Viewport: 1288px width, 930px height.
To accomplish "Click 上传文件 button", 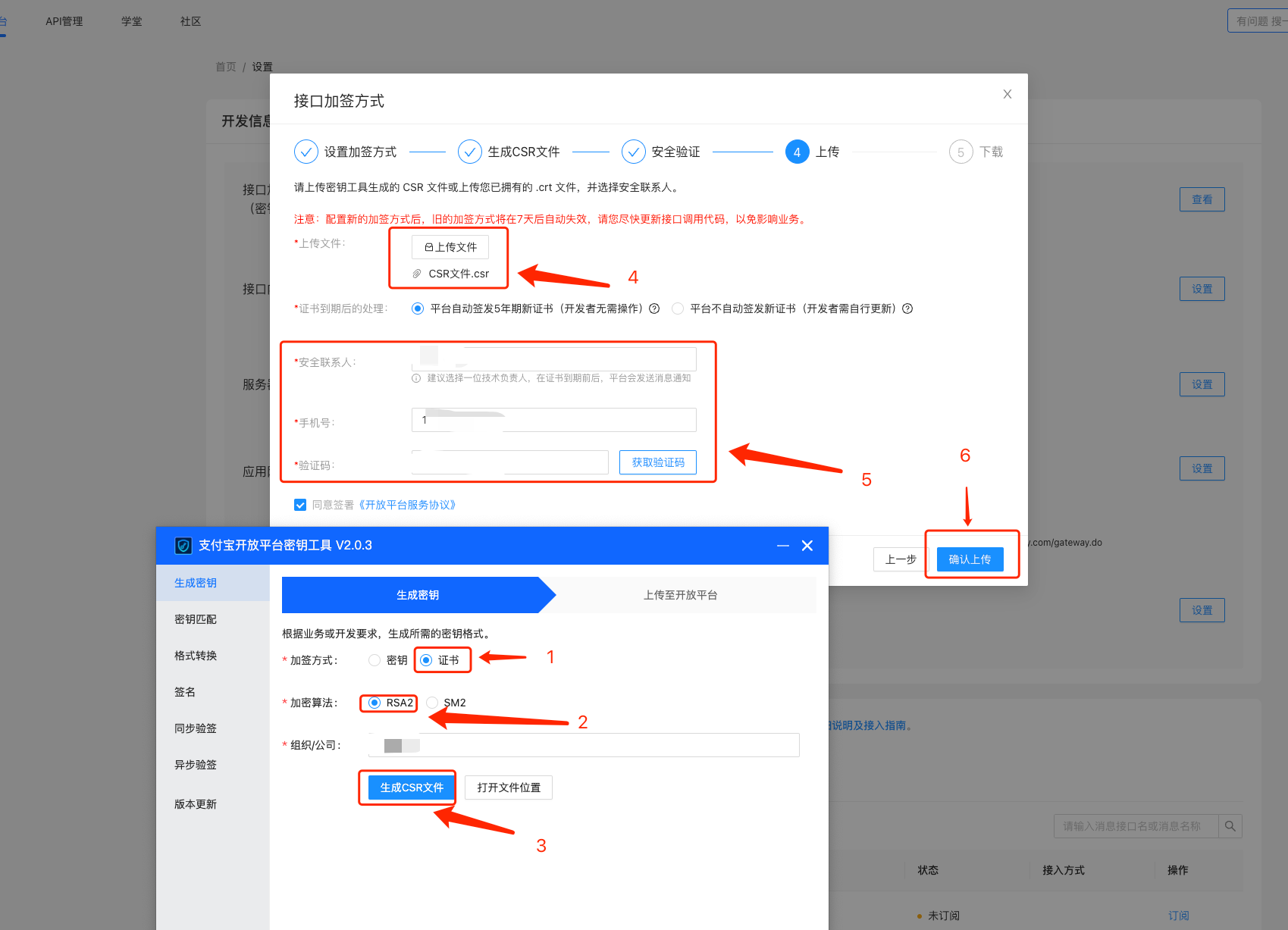I will point(450,247).
